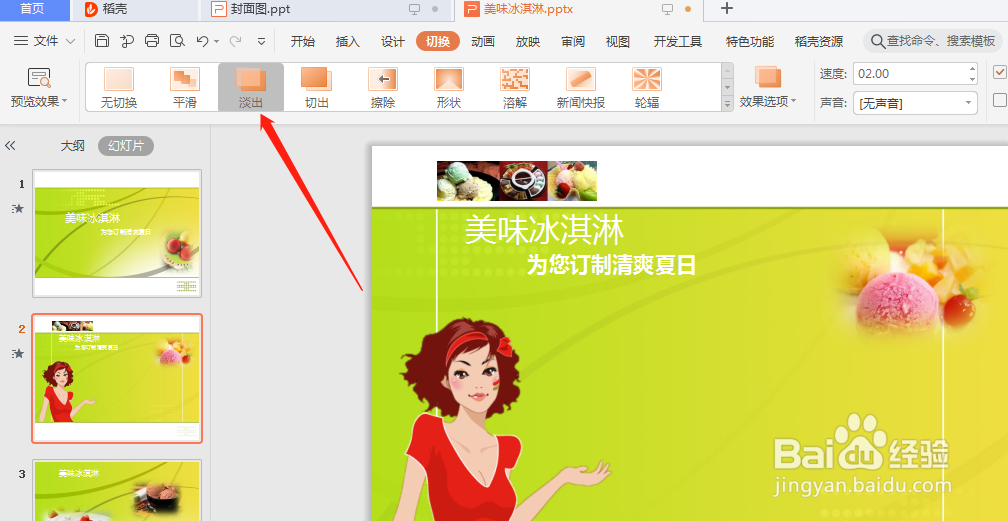The image size is (1008, 521).
Task: Expand the transition gallery more button
Action: tap(728, 103)
